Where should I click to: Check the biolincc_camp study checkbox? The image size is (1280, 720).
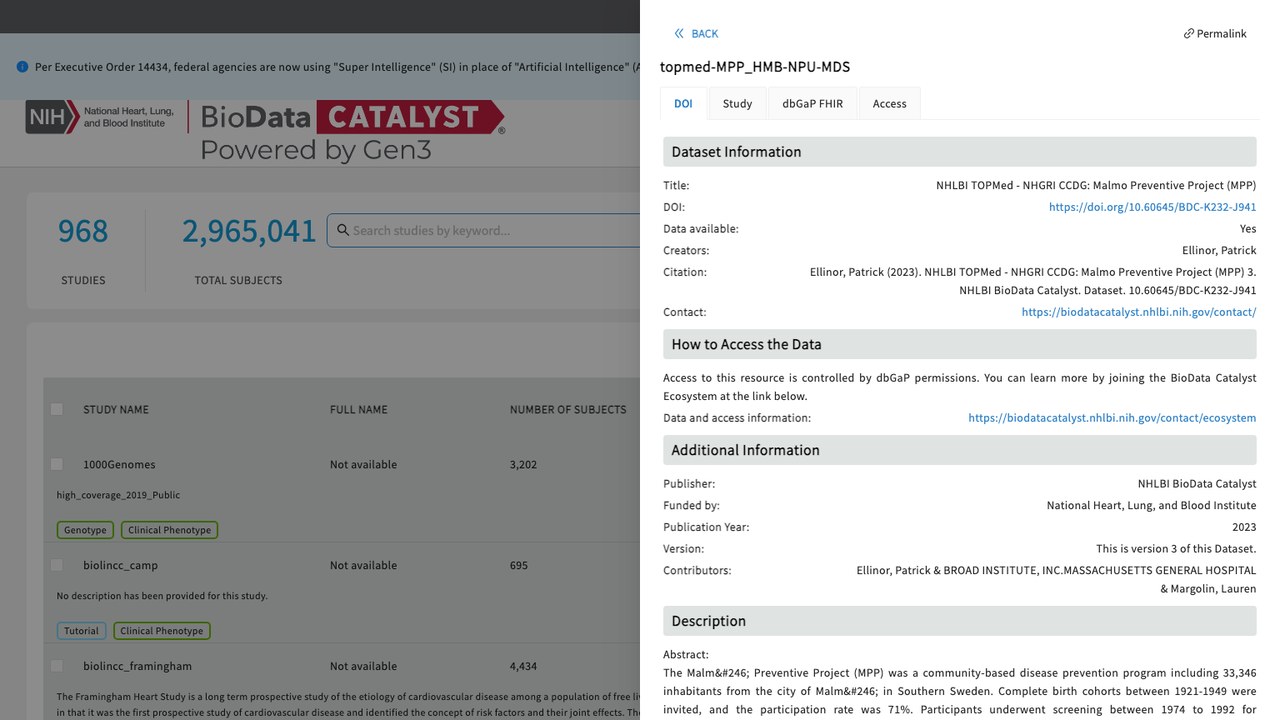tap(57, 565)
